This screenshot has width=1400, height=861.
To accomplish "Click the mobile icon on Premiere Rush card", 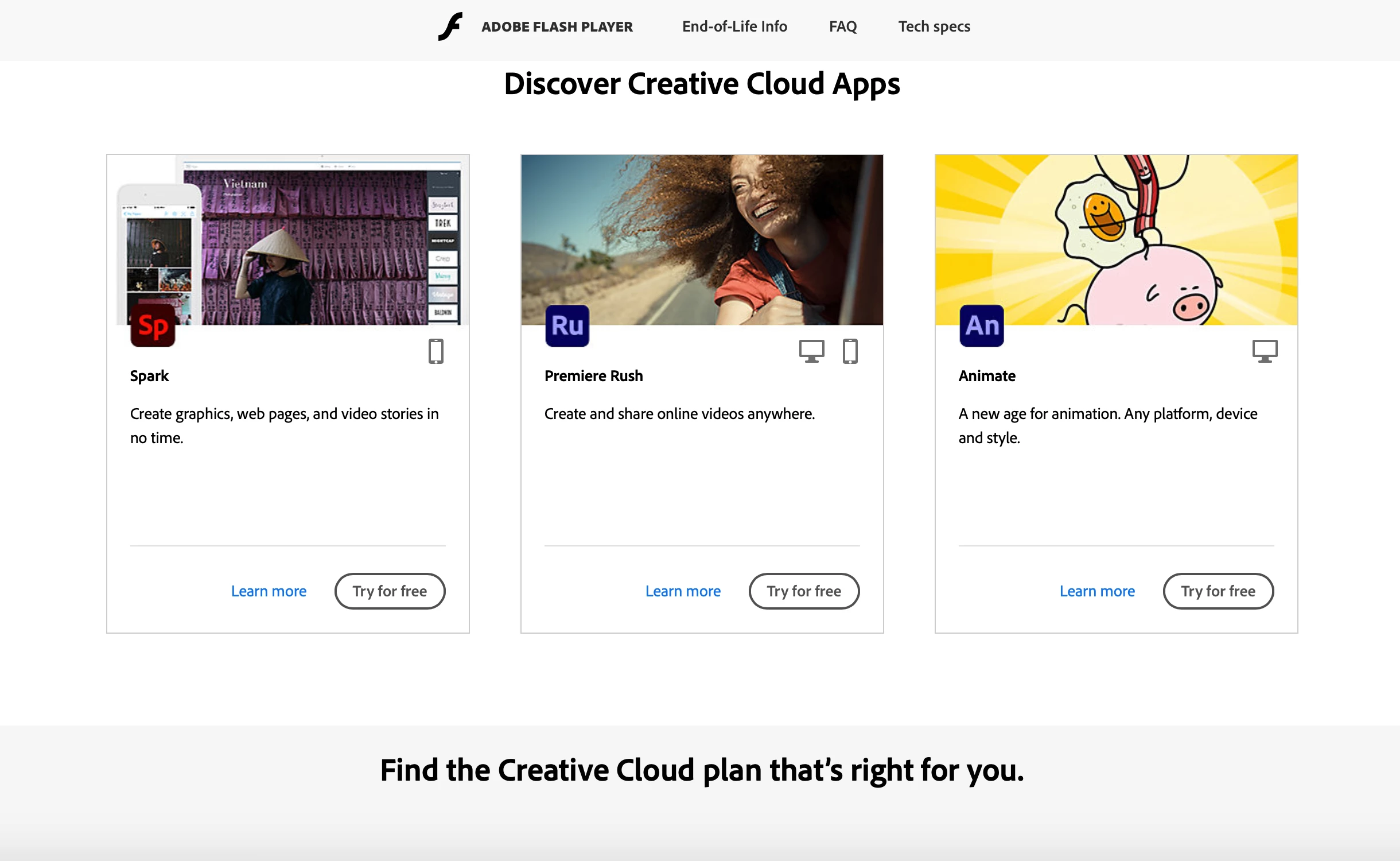I will 850,351.
